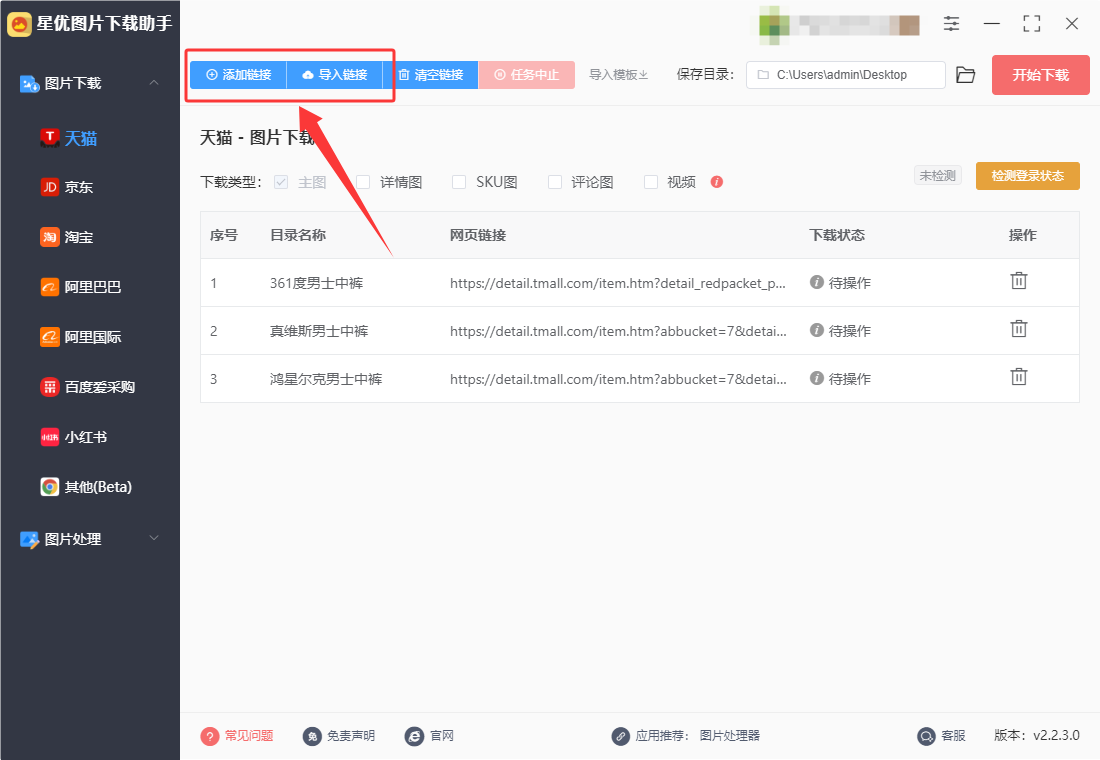Click the 网页链接 column header
Image resolution: width=1100 pixels, height=760 pixels.
(x=478, y=235)
